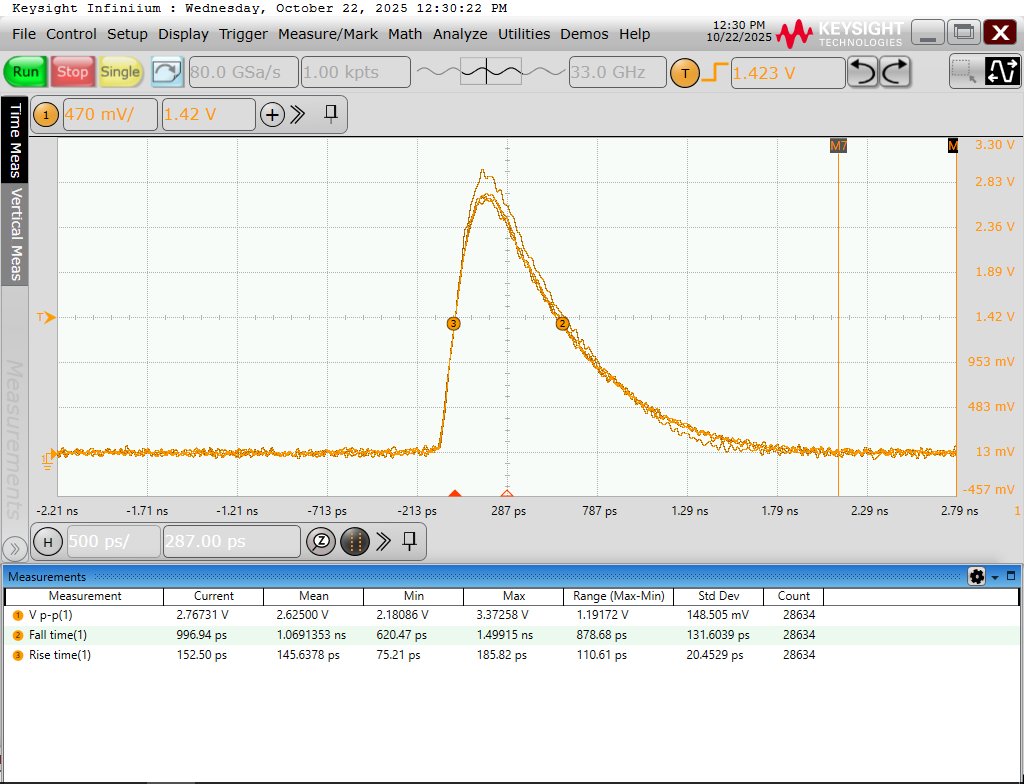Click the add channel plus icon
This screenshot has width=1034, height=784.
click(x=272, y=115)
